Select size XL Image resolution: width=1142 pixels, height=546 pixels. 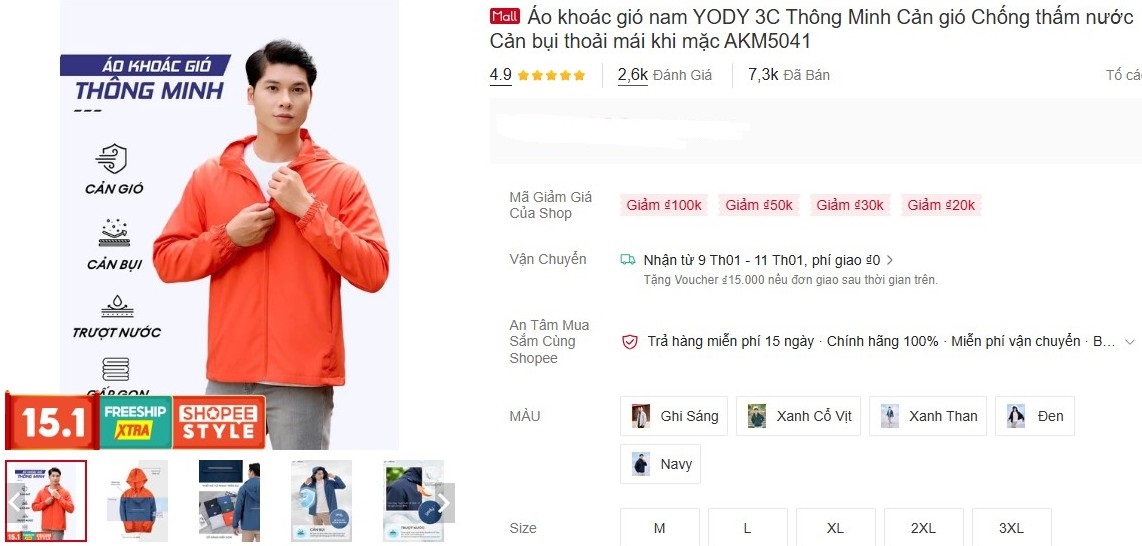[x=835, y=528]
